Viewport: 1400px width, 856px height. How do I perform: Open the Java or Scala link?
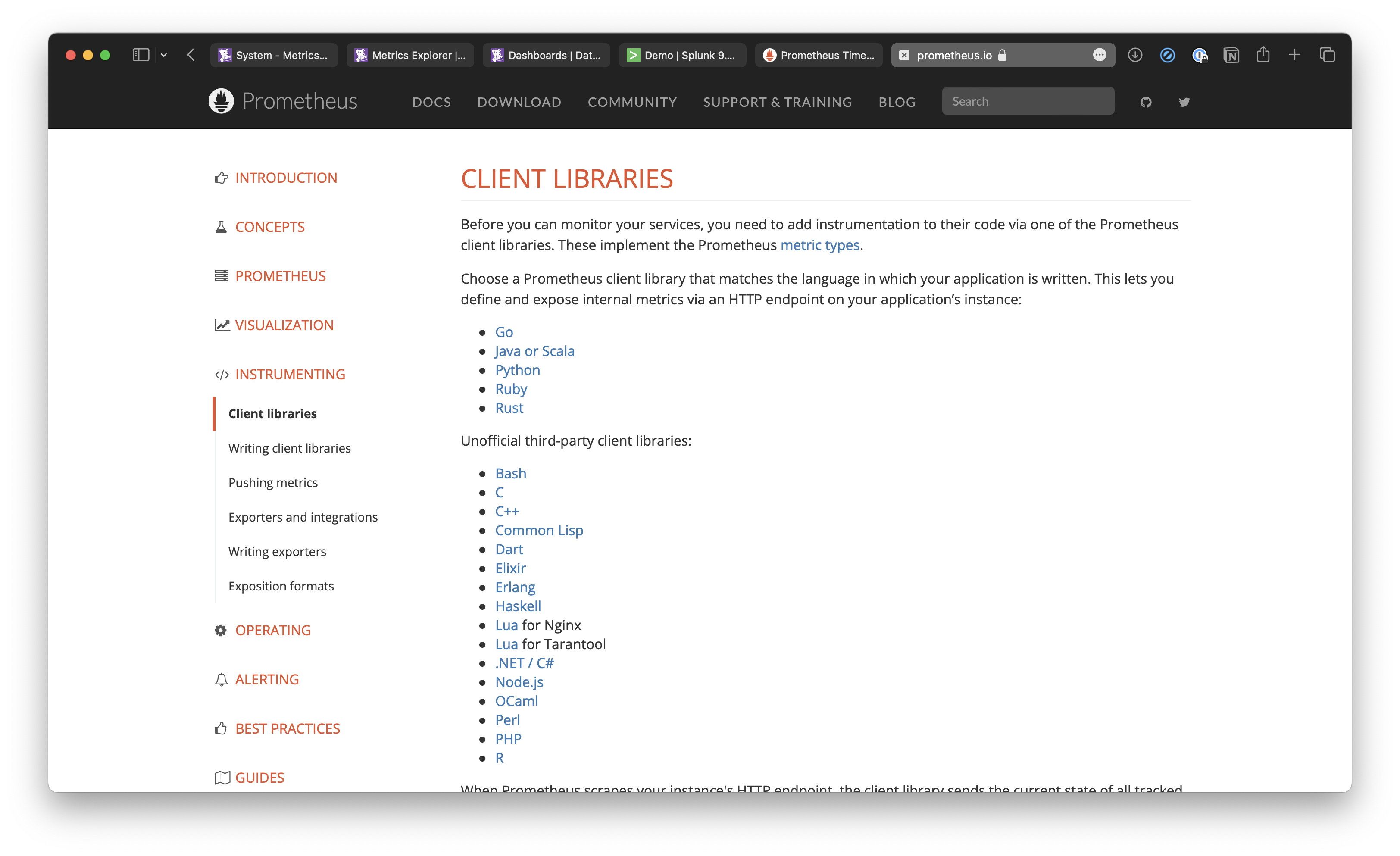(534, 351)
